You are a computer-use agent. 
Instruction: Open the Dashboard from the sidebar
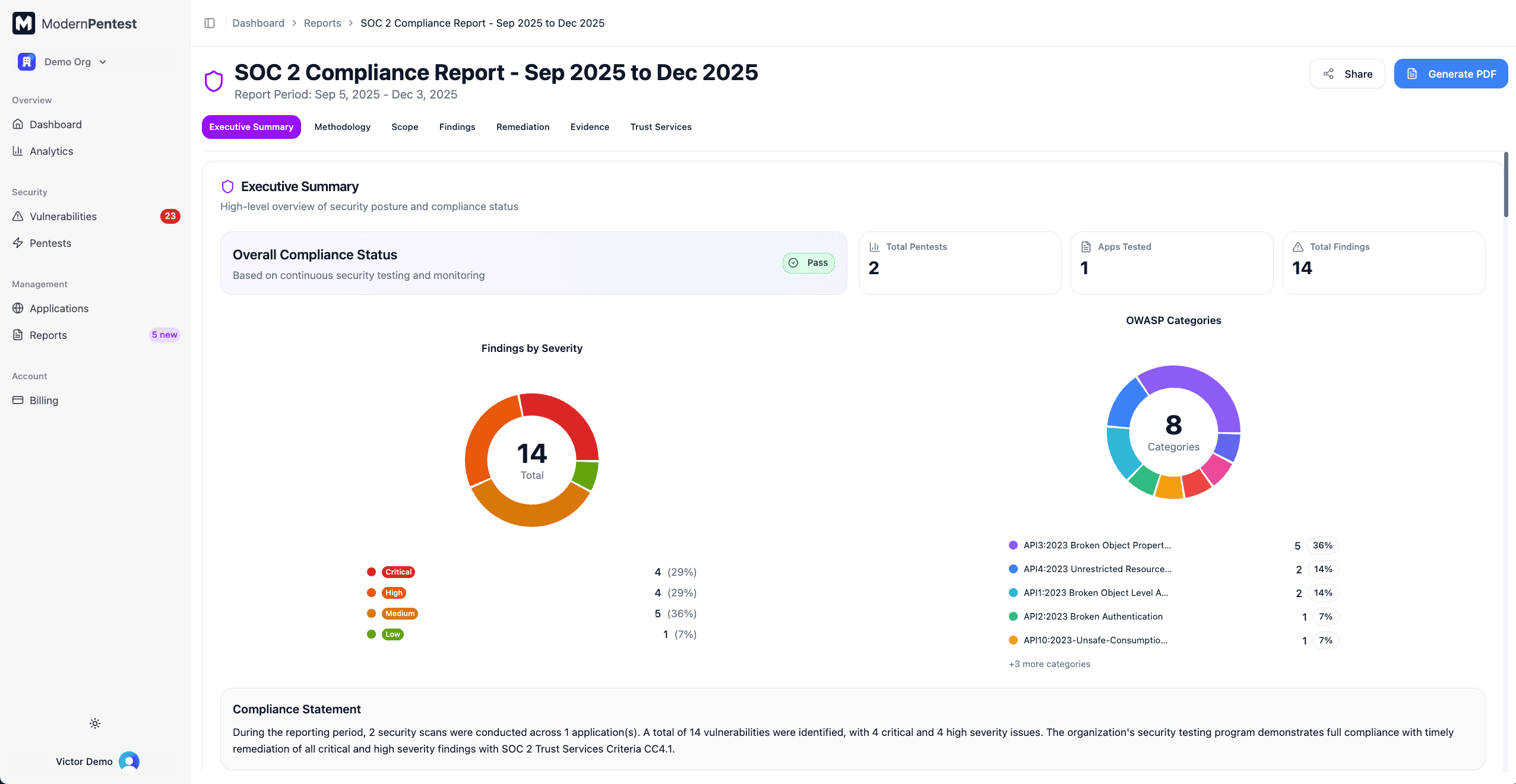(x=55, y=124)
